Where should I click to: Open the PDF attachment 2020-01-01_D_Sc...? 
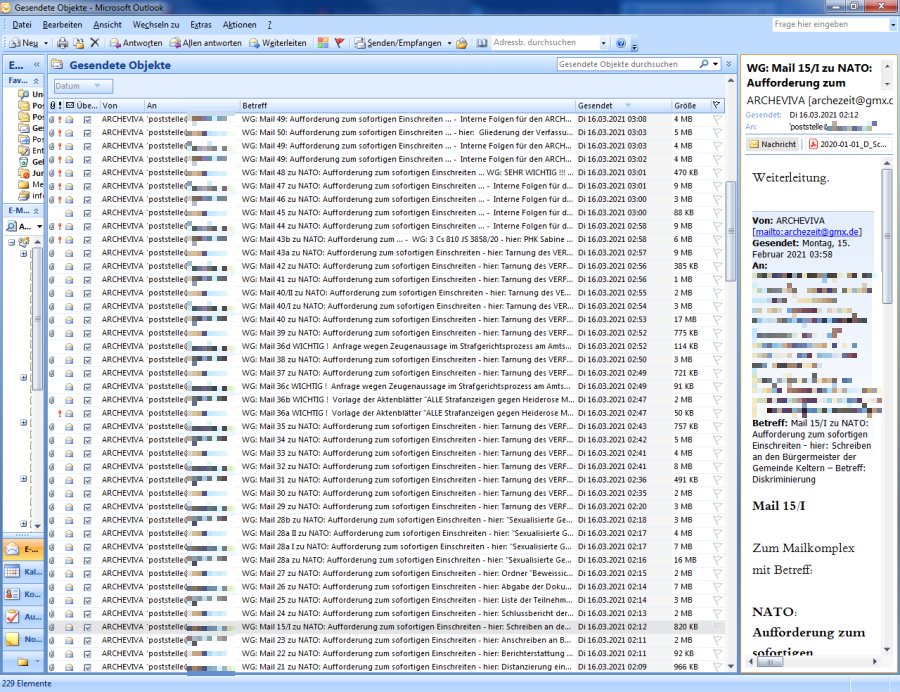pyautogui.click(x=848, y=144)
